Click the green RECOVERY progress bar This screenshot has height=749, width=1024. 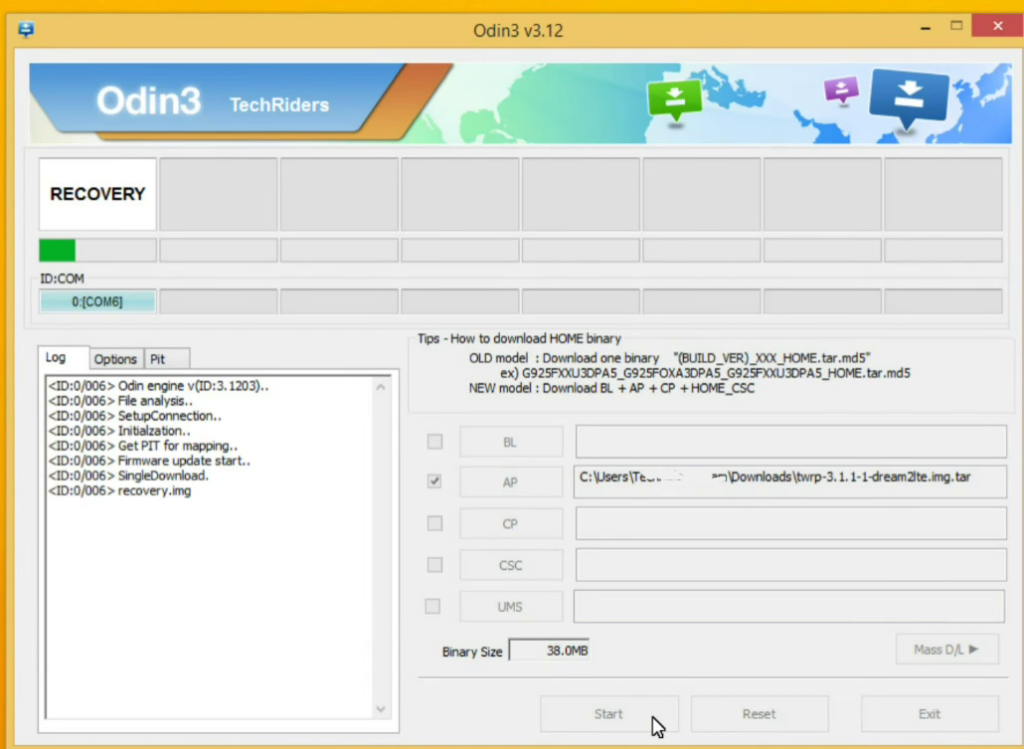pos(98,250)
